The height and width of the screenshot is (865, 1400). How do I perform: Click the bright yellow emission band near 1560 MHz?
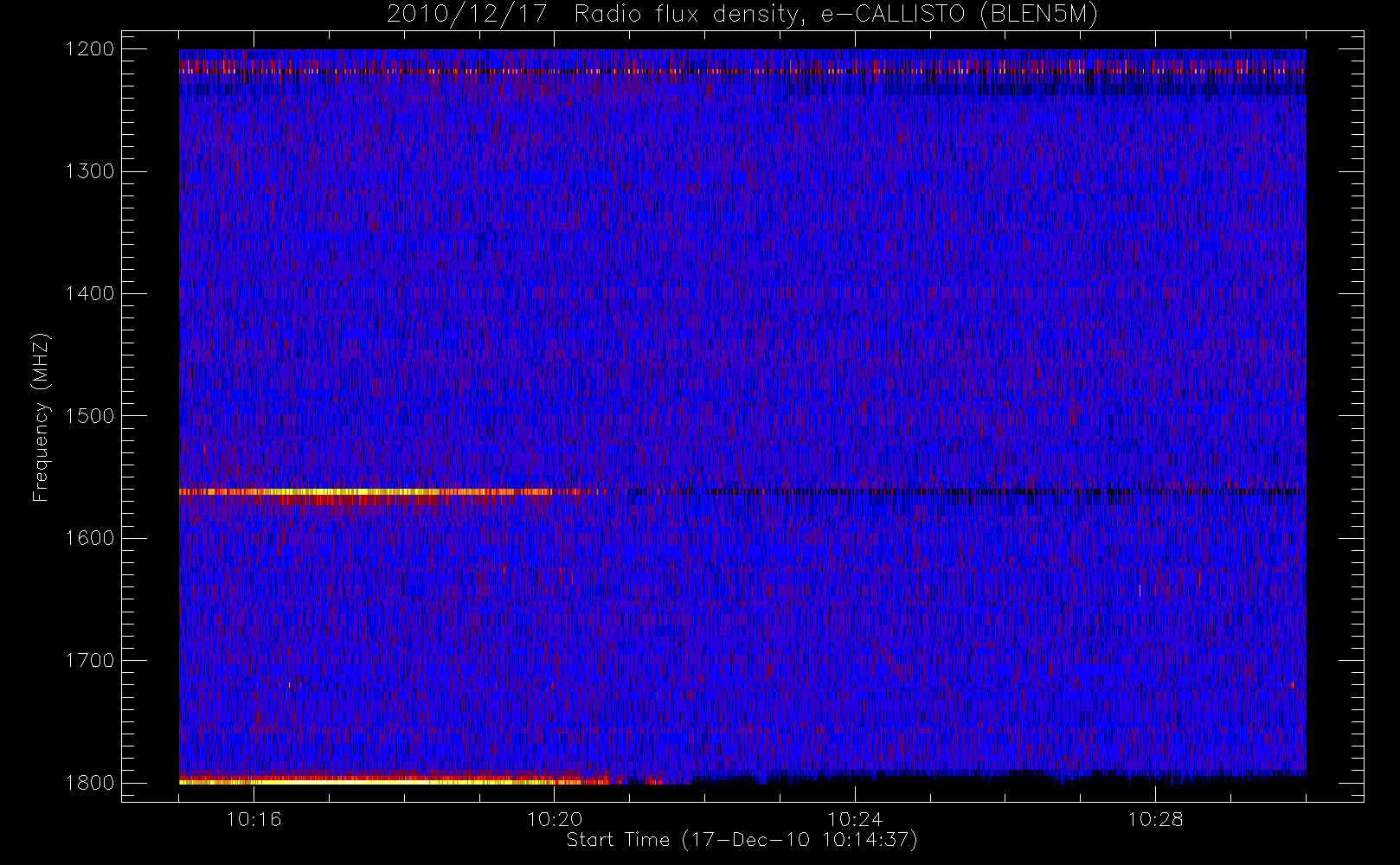(x=368, y=492)
